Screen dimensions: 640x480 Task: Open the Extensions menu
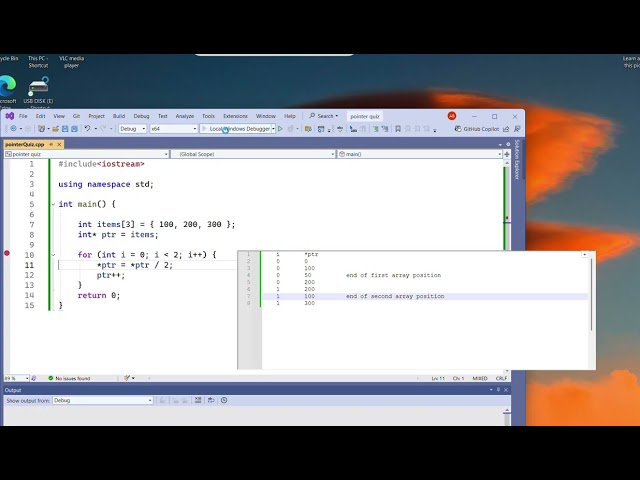click(235, 116)
